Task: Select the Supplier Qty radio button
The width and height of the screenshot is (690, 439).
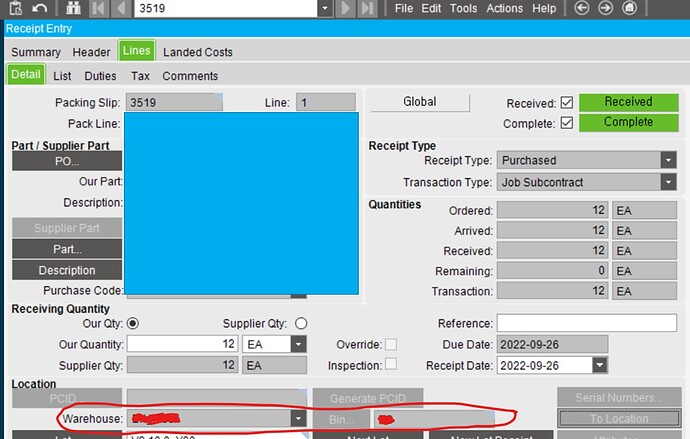Action: click(301, 323)
